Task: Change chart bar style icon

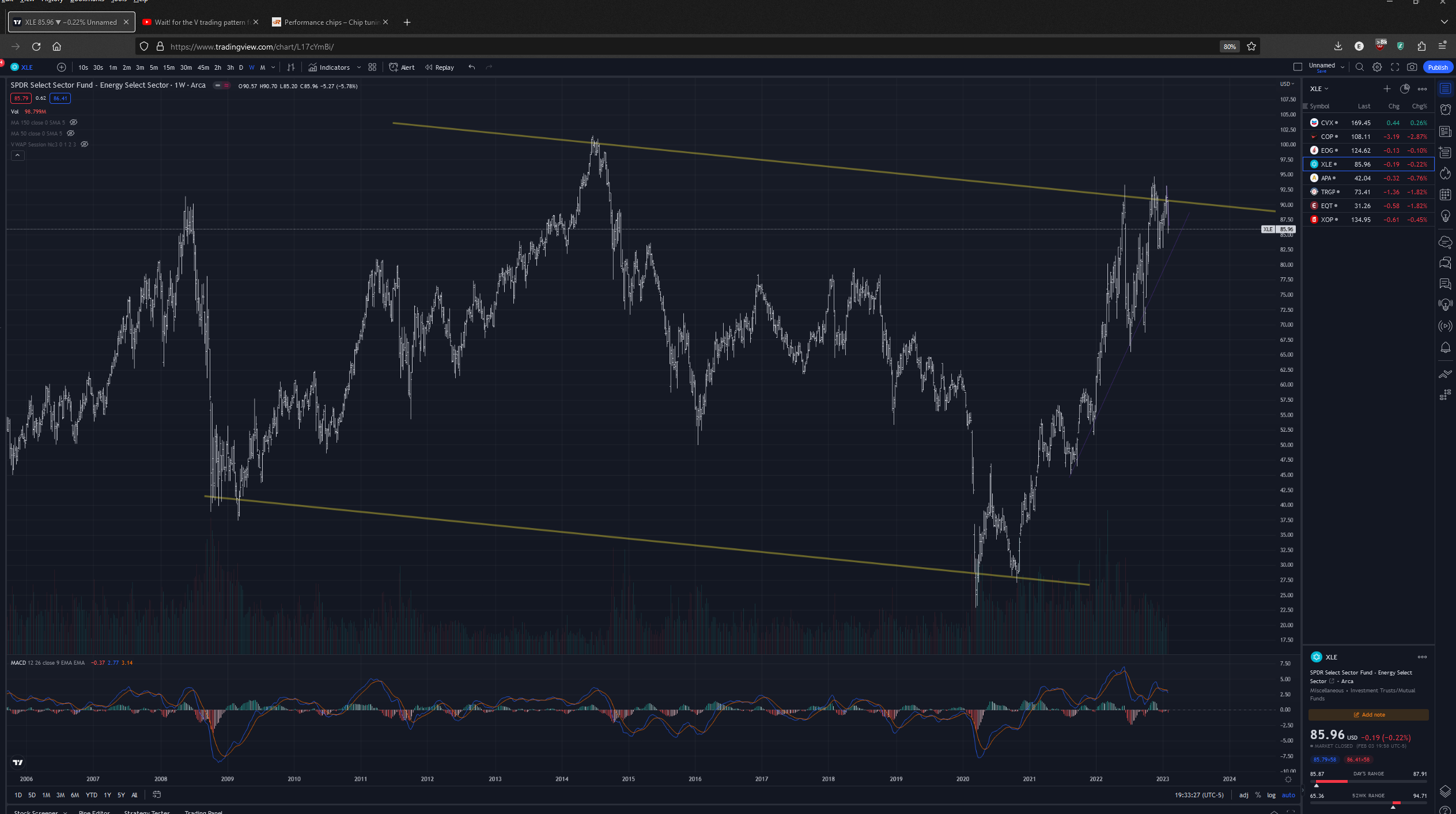Action: [291, 67]
